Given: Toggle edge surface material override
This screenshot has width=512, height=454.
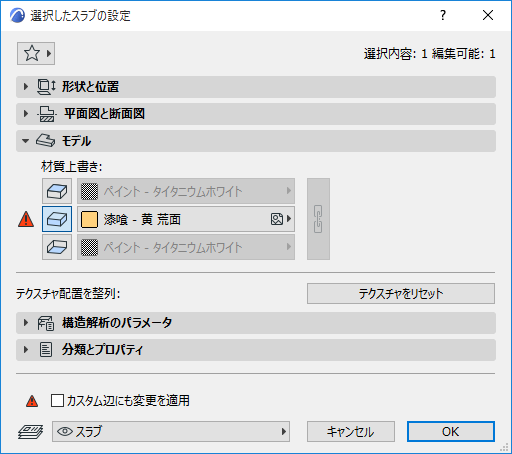Looking at the screenshot, I should click(57, 219).
